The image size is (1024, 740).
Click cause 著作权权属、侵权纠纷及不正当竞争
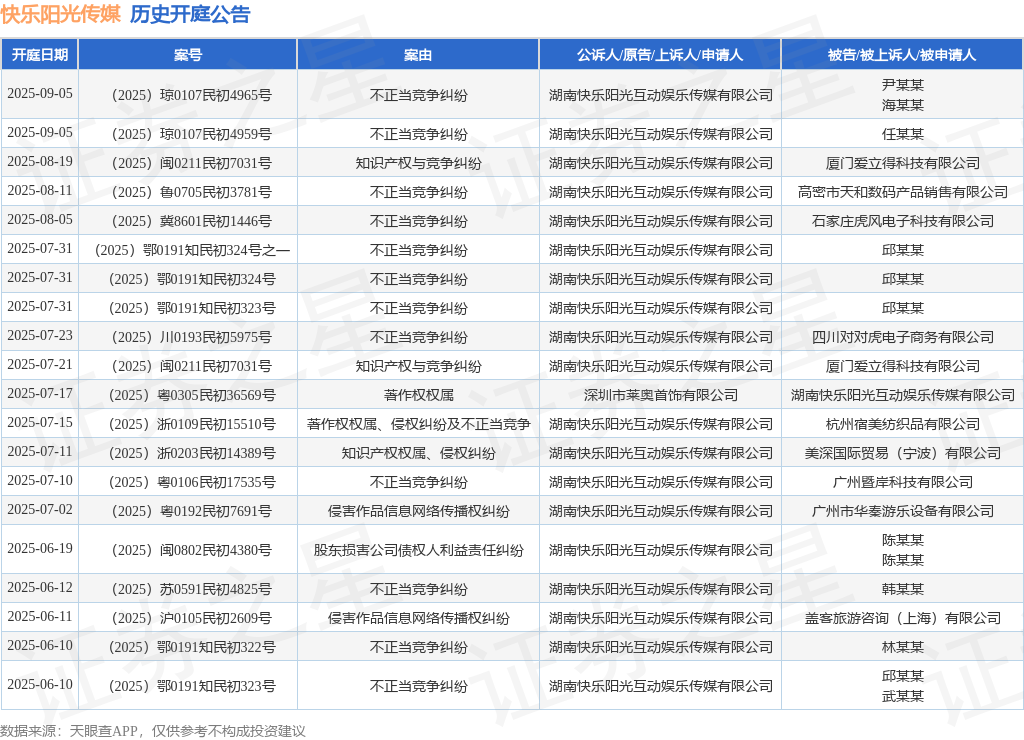[x=419, y=424]
